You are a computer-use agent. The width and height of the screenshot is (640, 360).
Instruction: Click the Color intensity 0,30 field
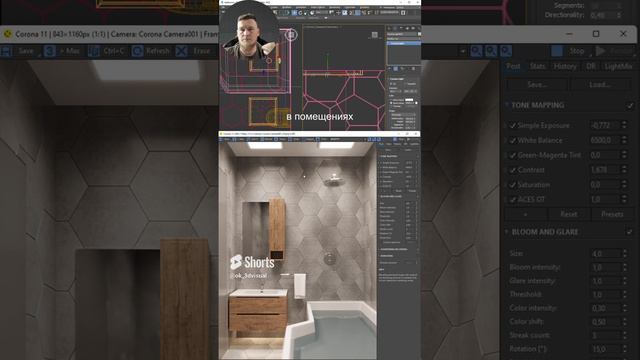606,308
